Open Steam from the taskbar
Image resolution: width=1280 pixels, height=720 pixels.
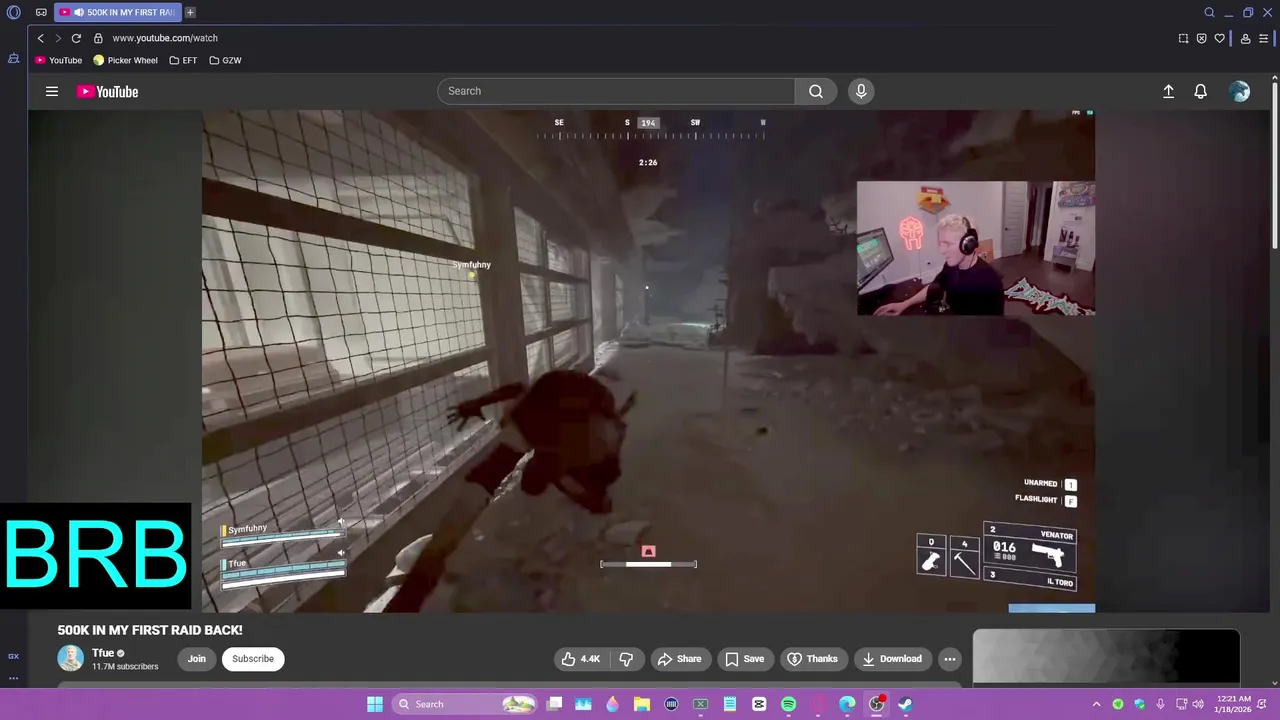click(x=905, y=704)
